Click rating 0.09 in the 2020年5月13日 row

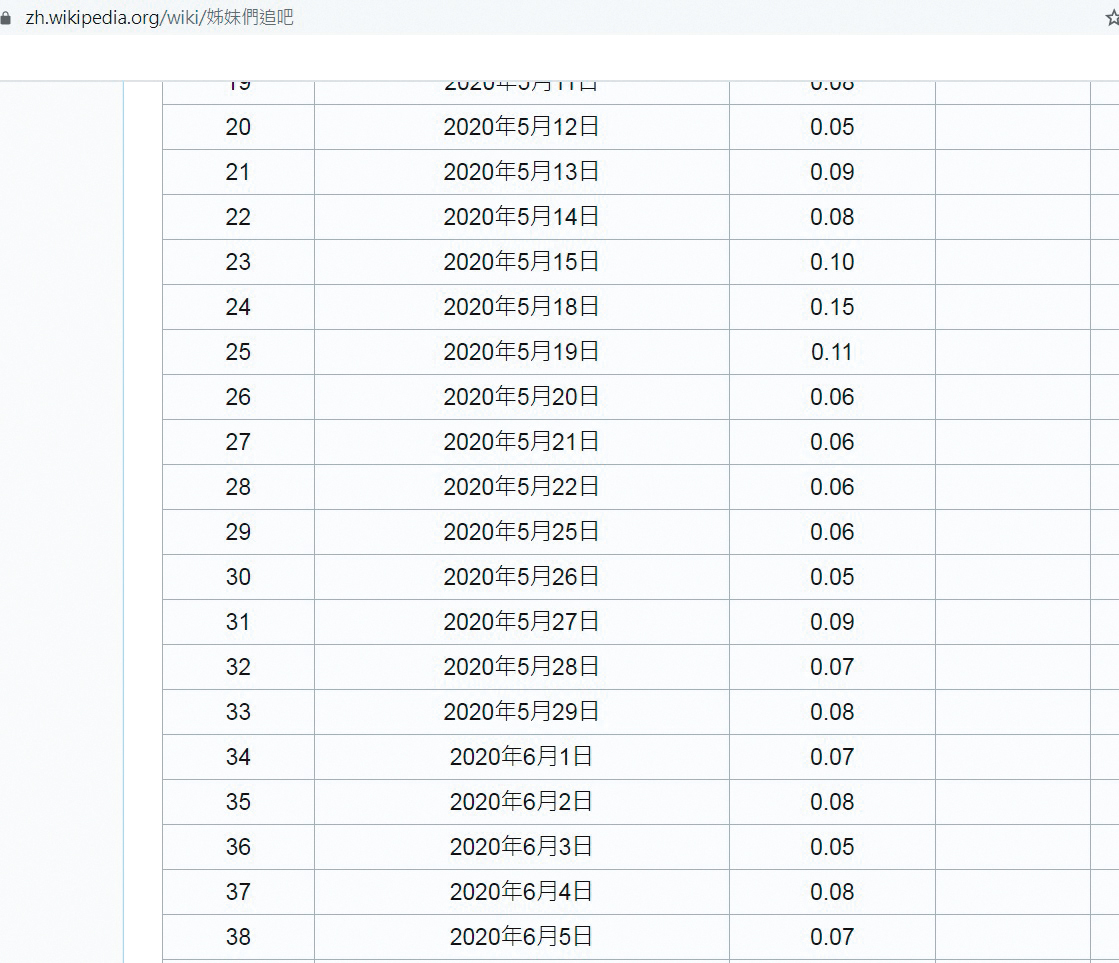coord(832,172)
